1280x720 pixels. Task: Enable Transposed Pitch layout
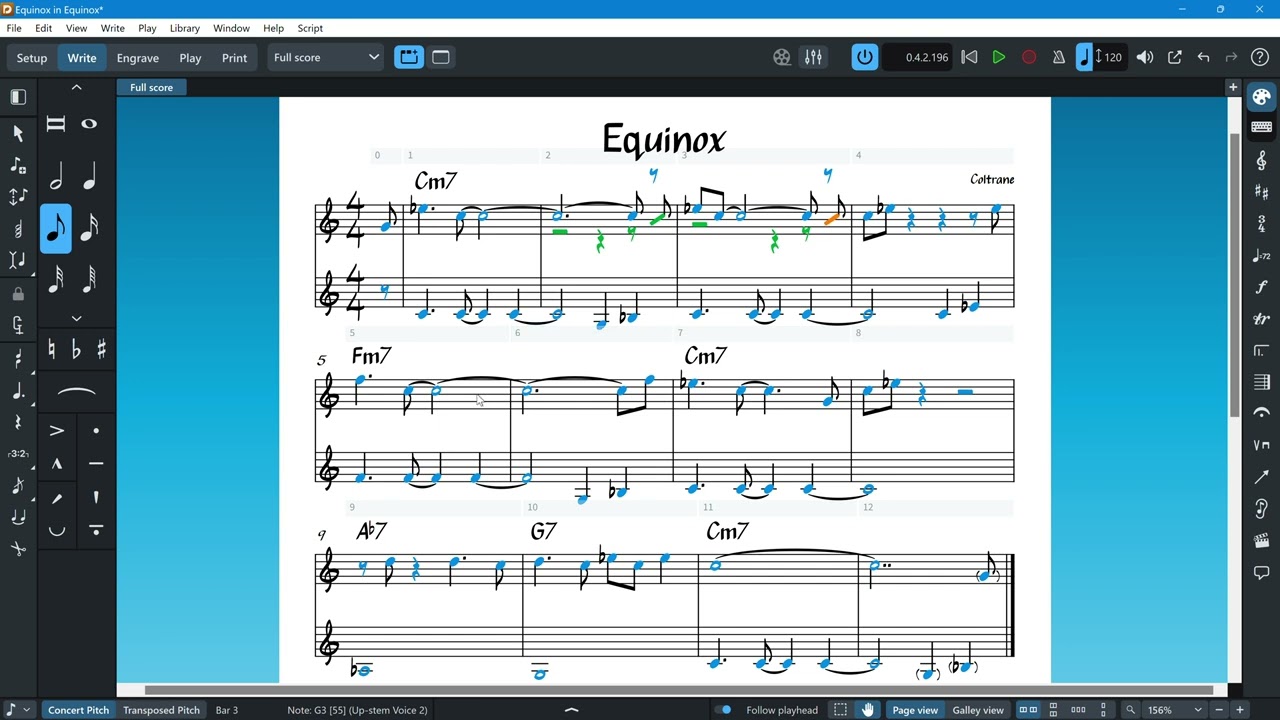coord(162,710)
